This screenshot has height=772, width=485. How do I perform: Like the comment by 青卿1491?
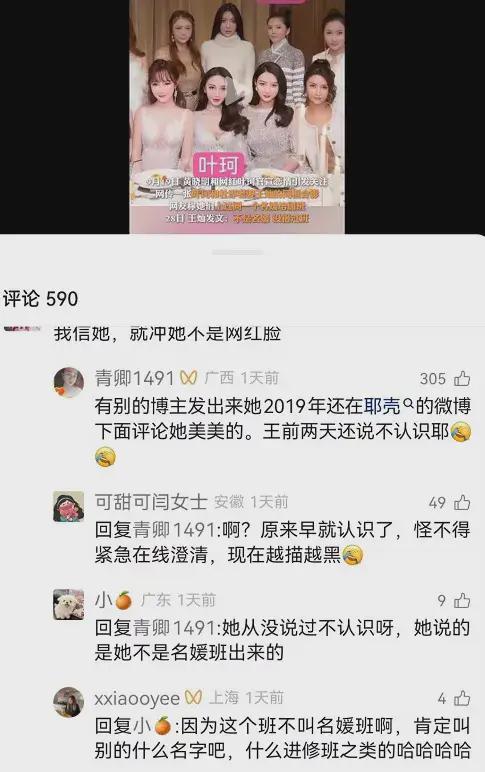(462, 379)
